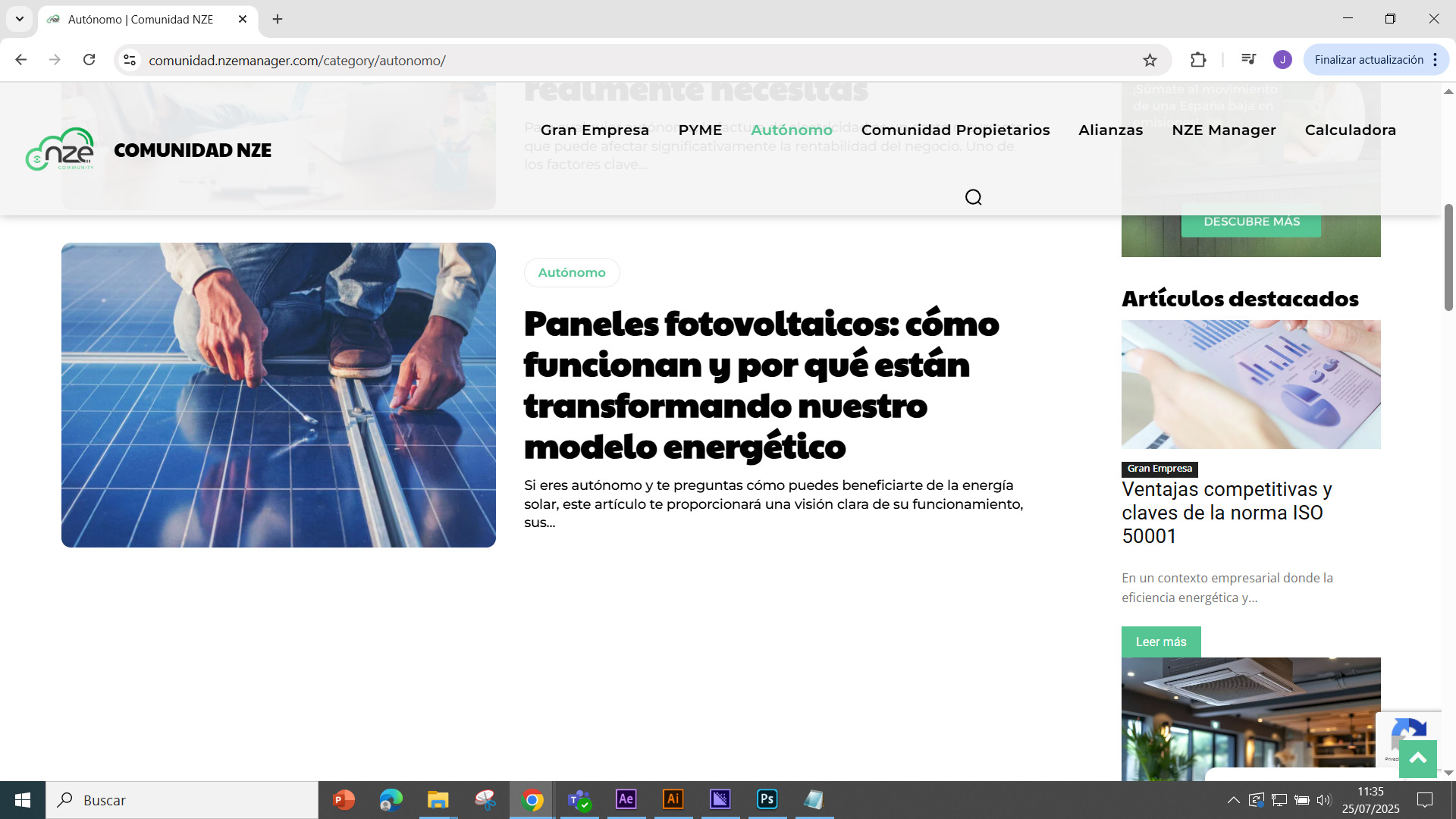The width and height of the screenshot is (1456, 819).
Task: Click the ceiling air conditioner thumbnail
Action: tap(1251, 719)
